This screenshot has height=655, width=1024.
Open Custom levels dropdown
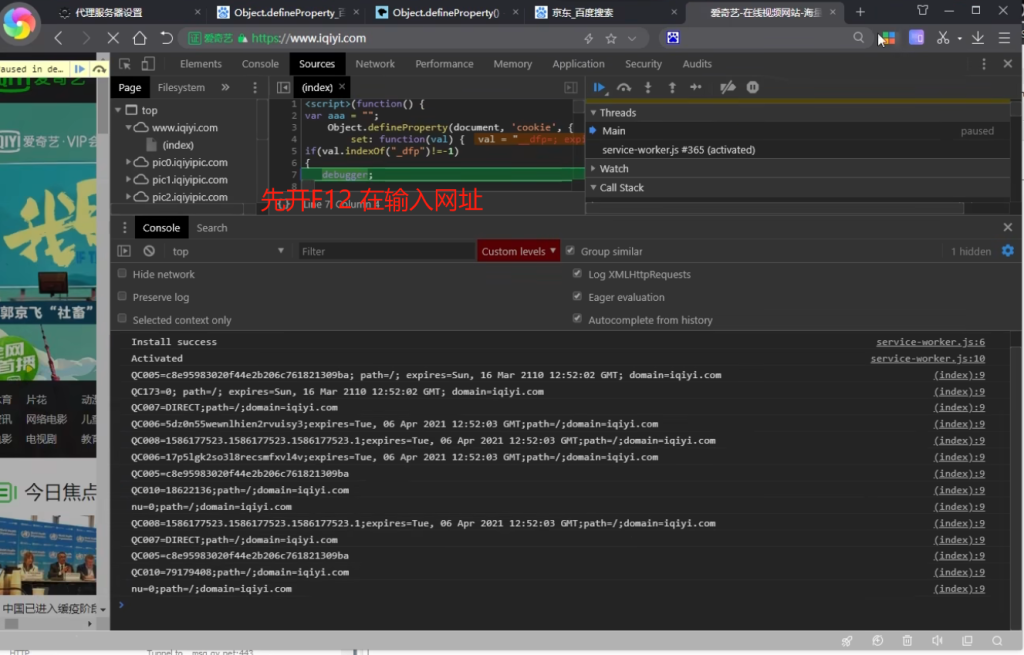click(x=519, y=251)
